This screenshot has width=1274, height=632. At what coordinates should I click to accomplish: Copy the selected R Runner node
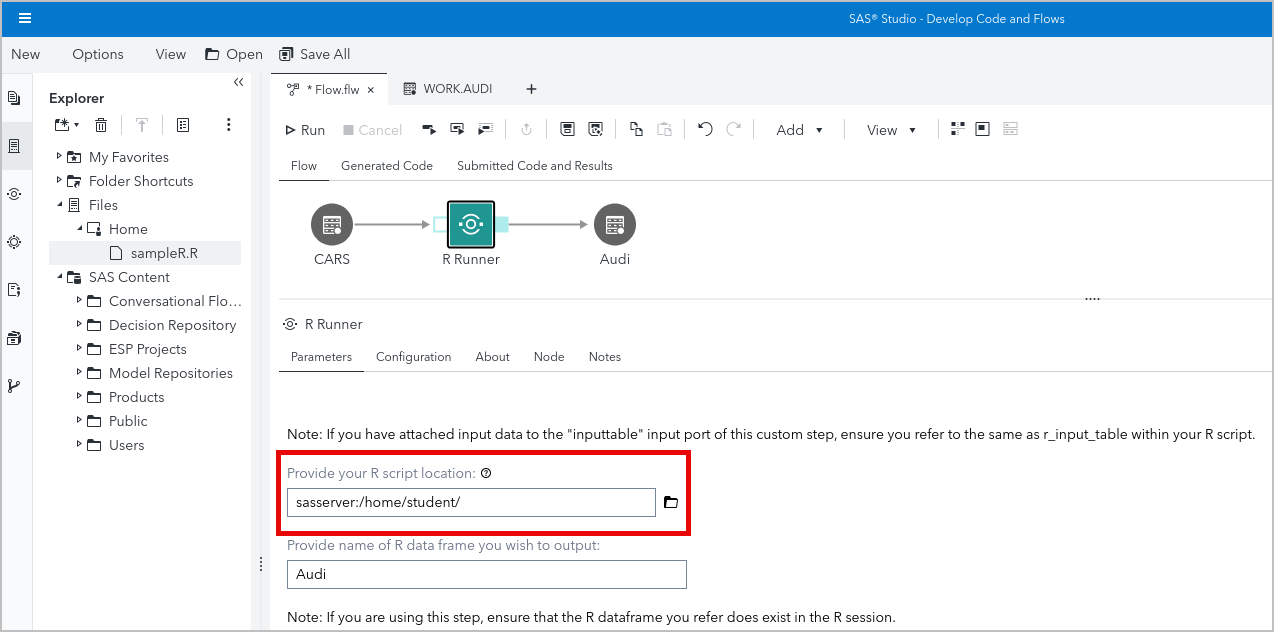[636, 129]
